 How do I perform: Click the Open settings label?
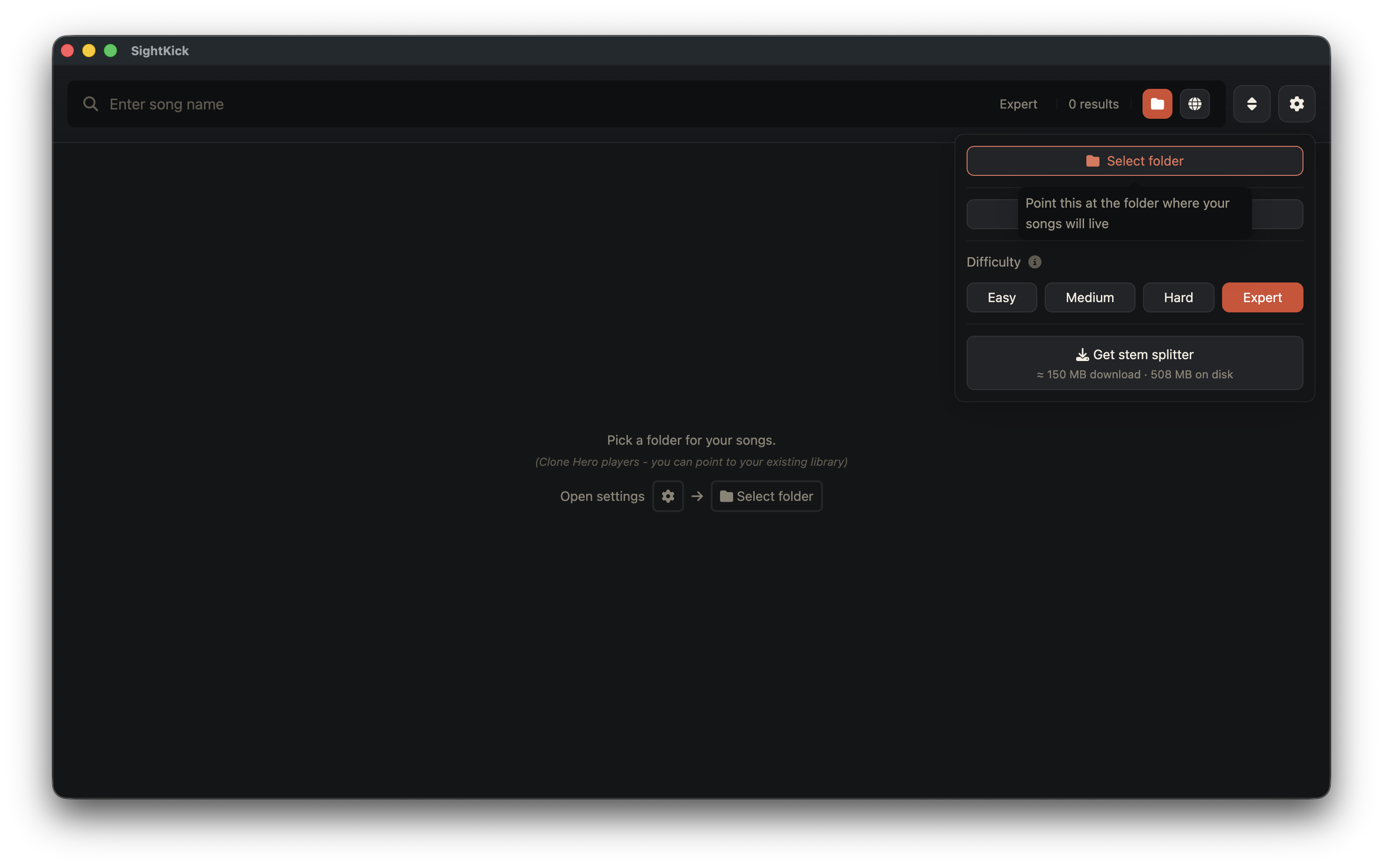tap(602, 496)
